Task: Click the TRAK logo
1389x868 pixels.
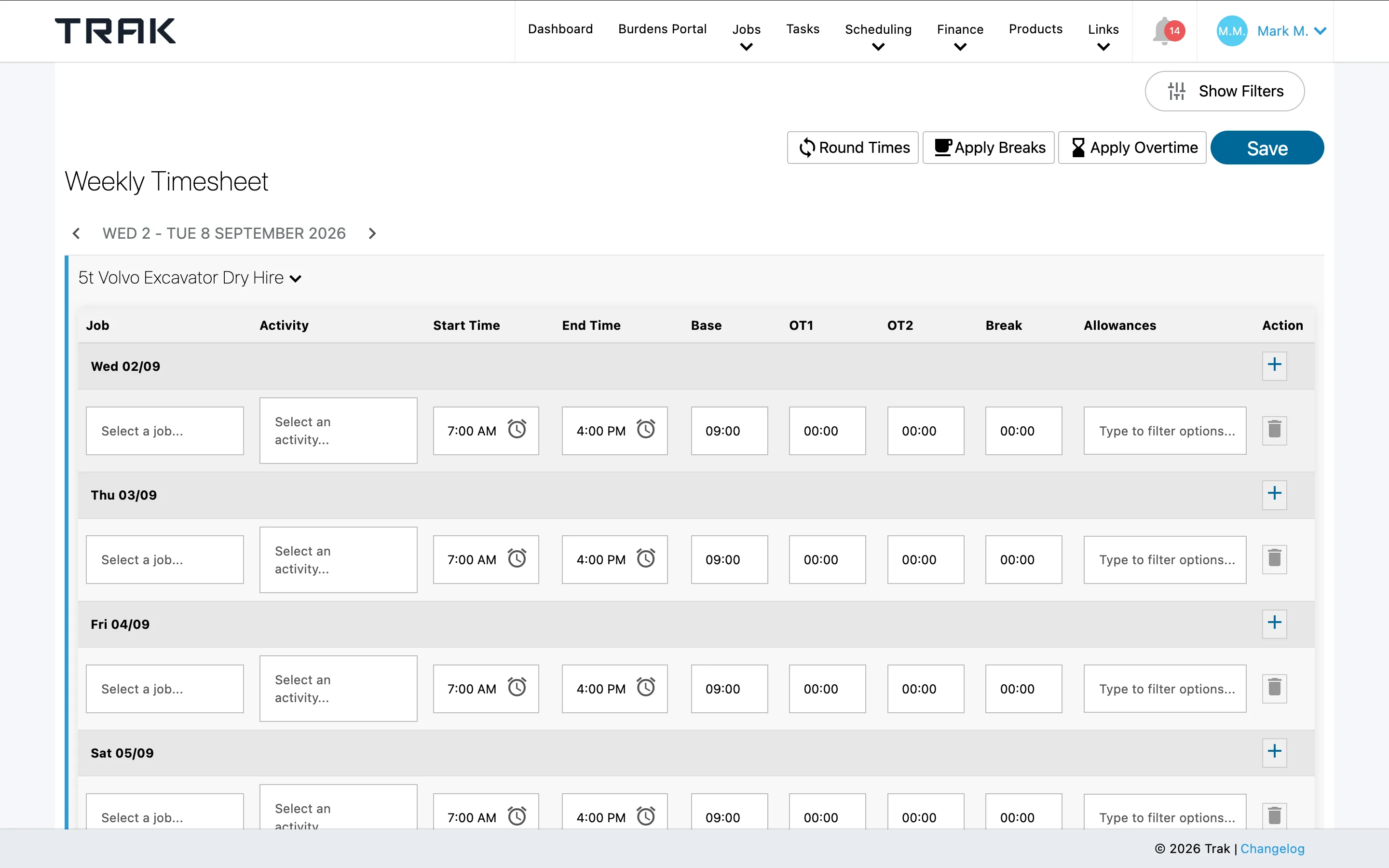Action: pyautogui.click(x=115, y=31)
